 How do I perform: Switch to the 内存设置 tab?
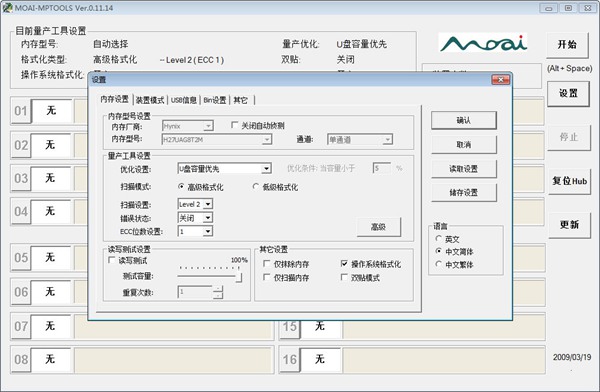coord(114,100)
